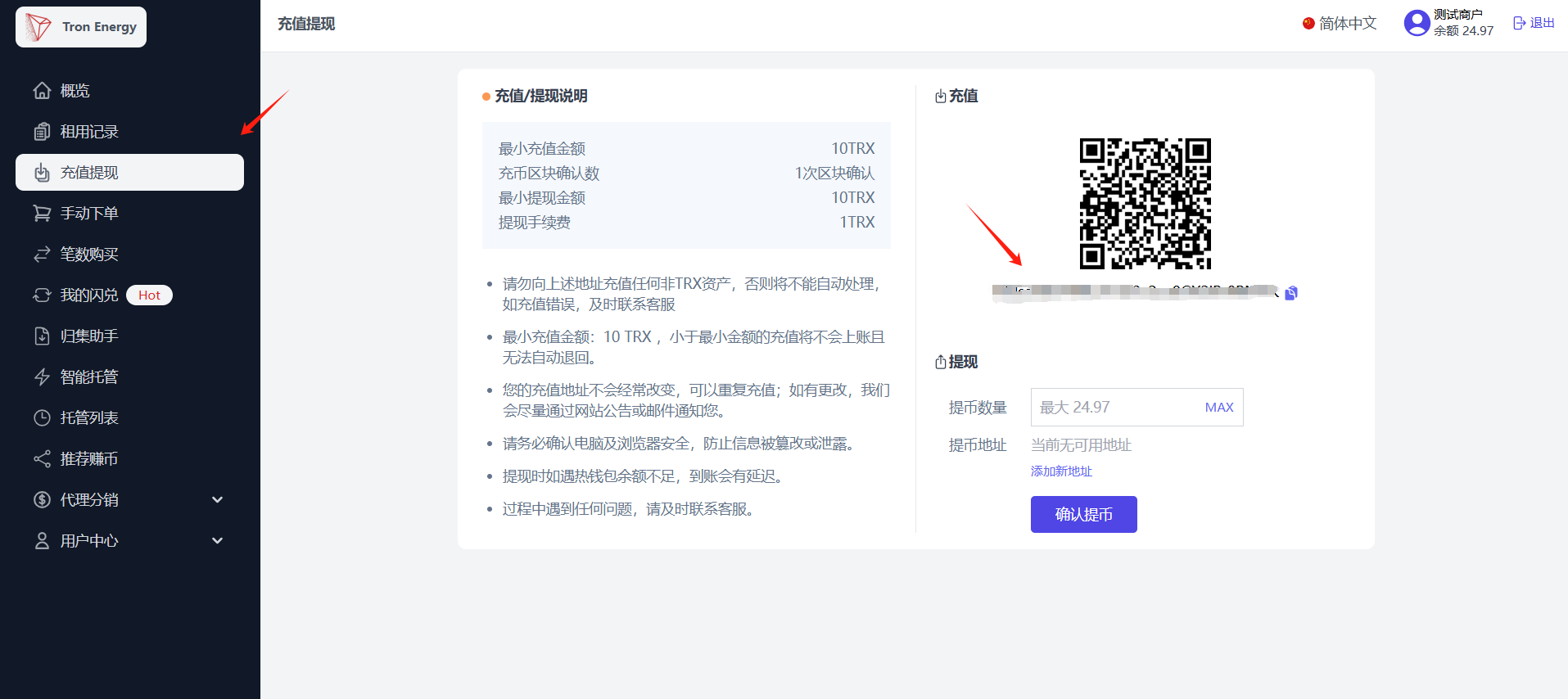Open the 手动下单 menu item
1568x699 pixels.
click(129, 214)
